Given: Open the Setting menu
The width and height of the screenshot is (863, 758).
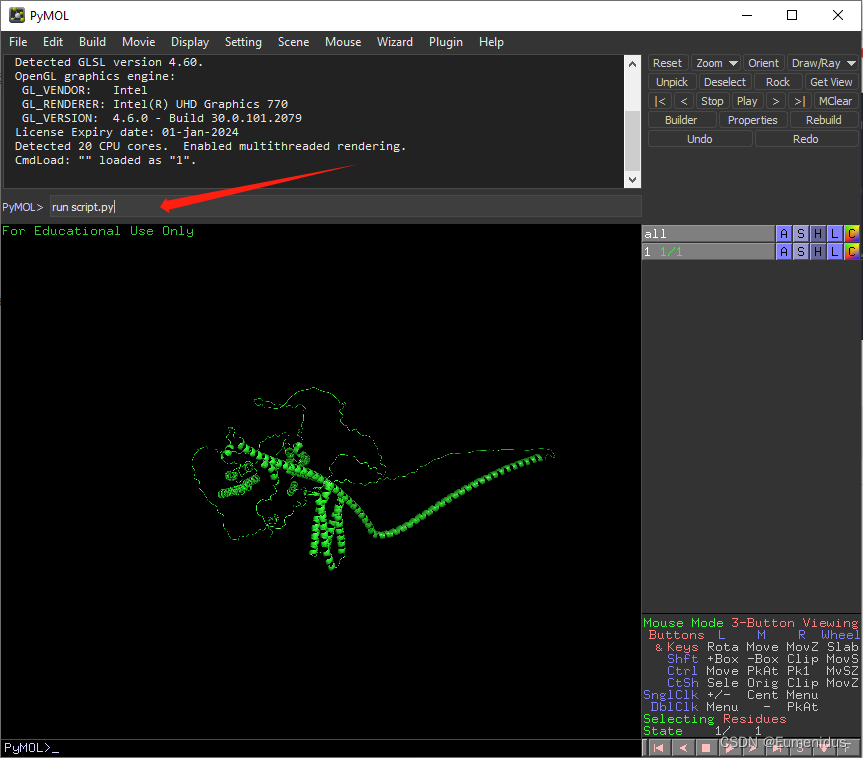Looking at the screenshot, I should (243, 42).
